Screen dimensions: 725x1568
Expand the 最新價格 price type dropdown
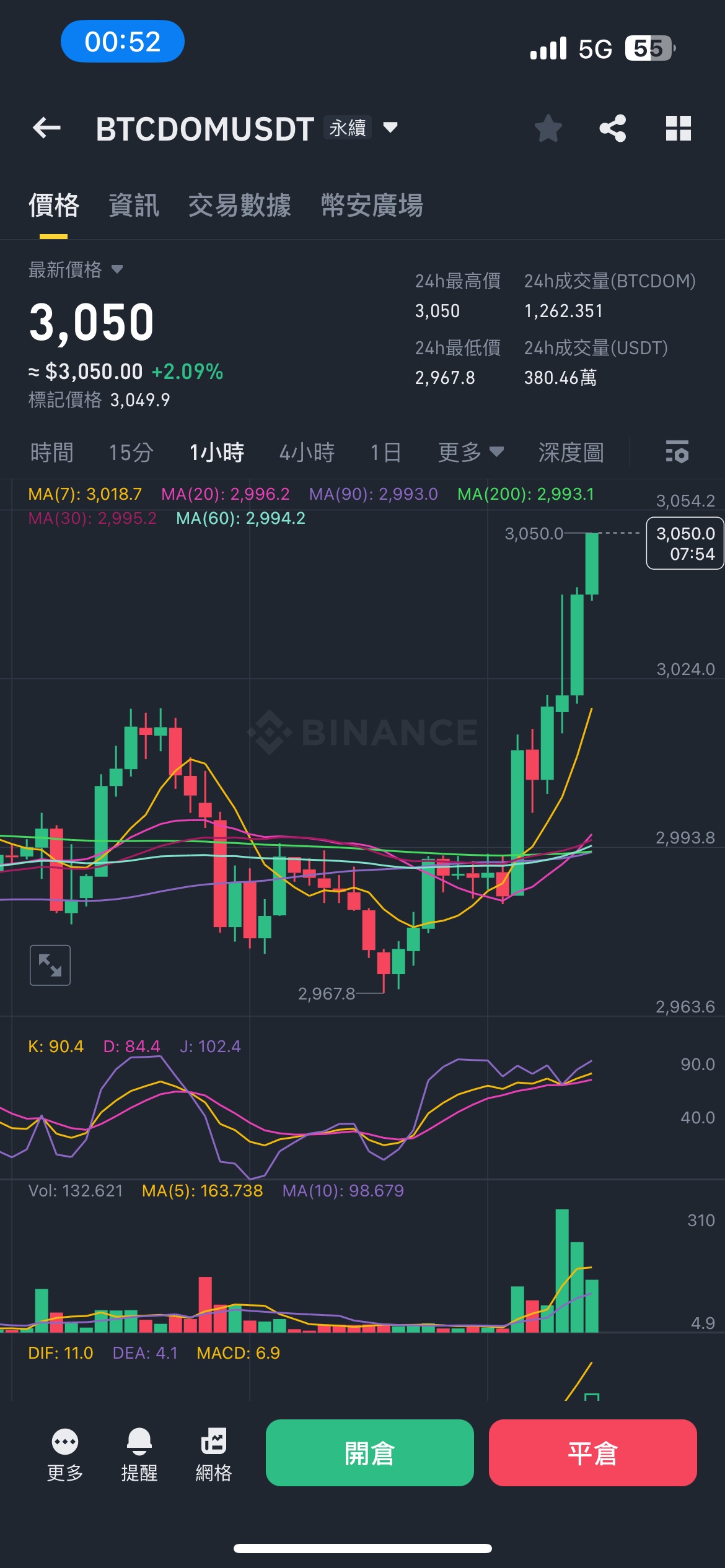pyautogui.click(x=117, y=269)
